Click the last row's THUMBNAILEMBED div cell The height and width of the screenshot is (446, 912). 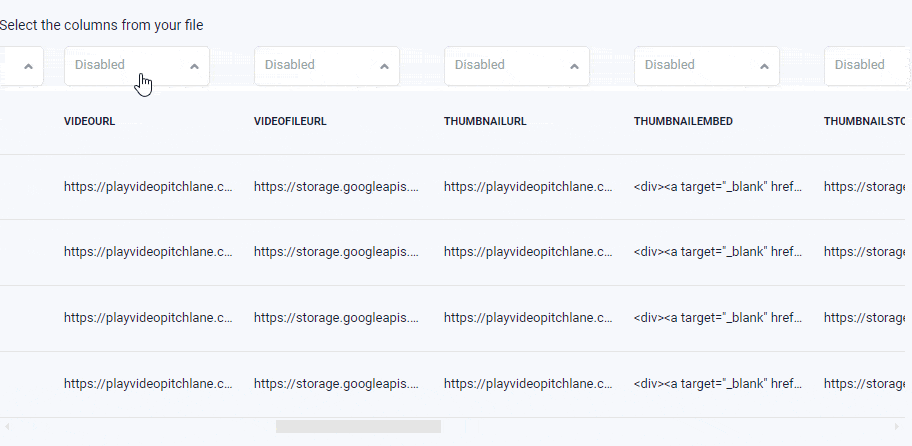click(x=718, y=384)
